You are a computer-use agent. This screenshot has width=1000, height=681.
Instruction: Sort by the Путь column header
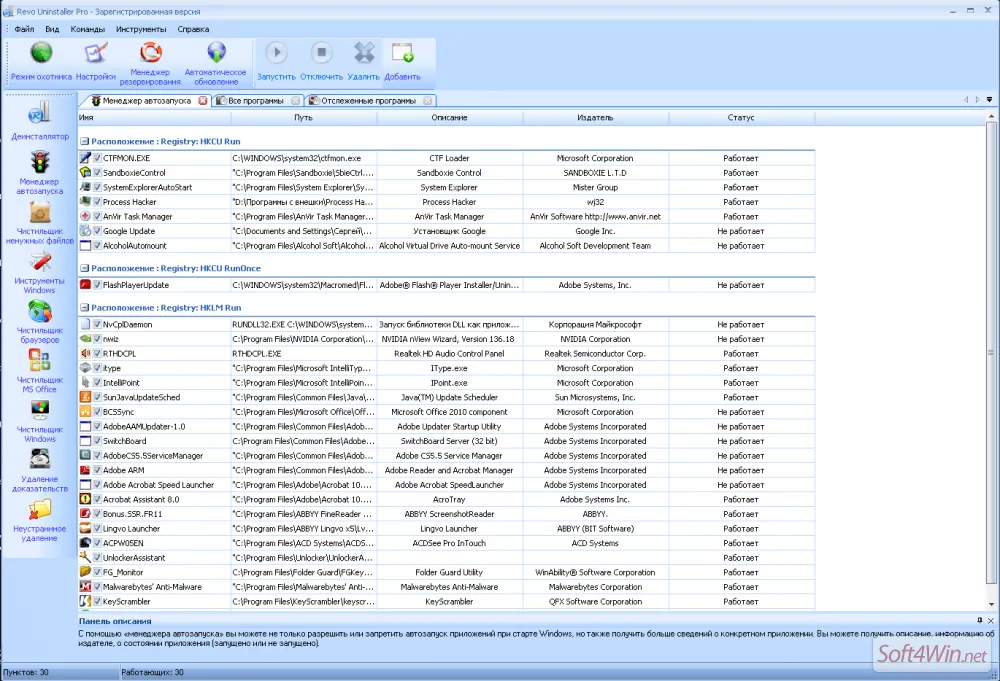[304, 117]
